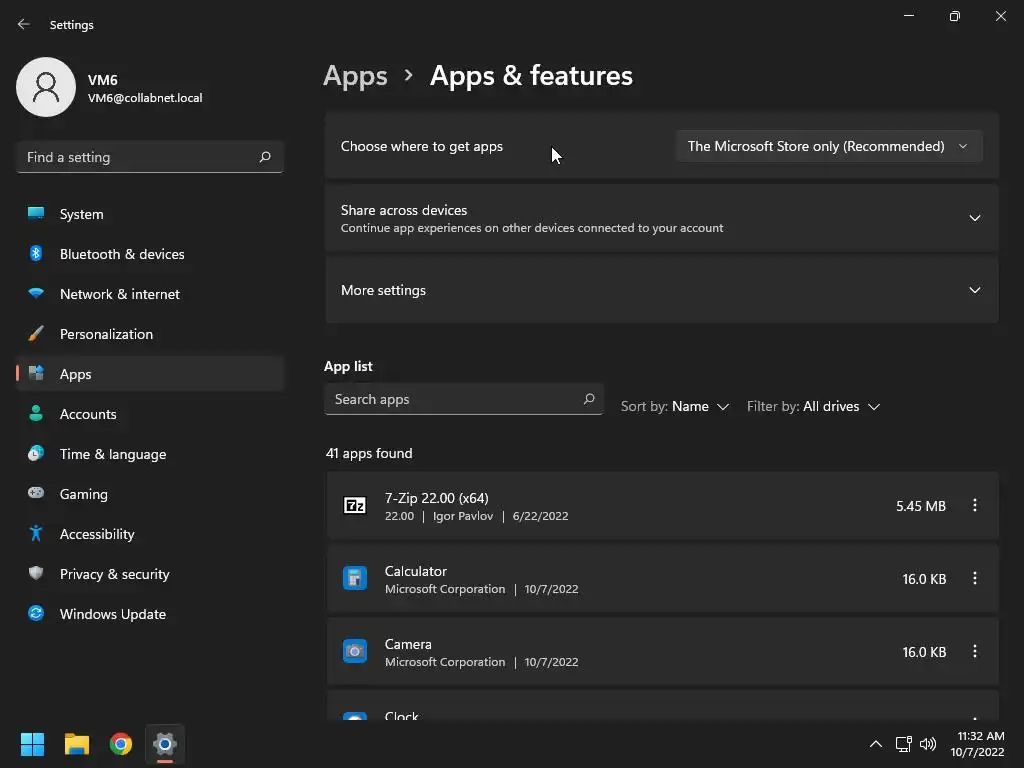Open the Windows Start menu
The width and height of the screenshot is (1024, 768).
click(x=33, y=744)
